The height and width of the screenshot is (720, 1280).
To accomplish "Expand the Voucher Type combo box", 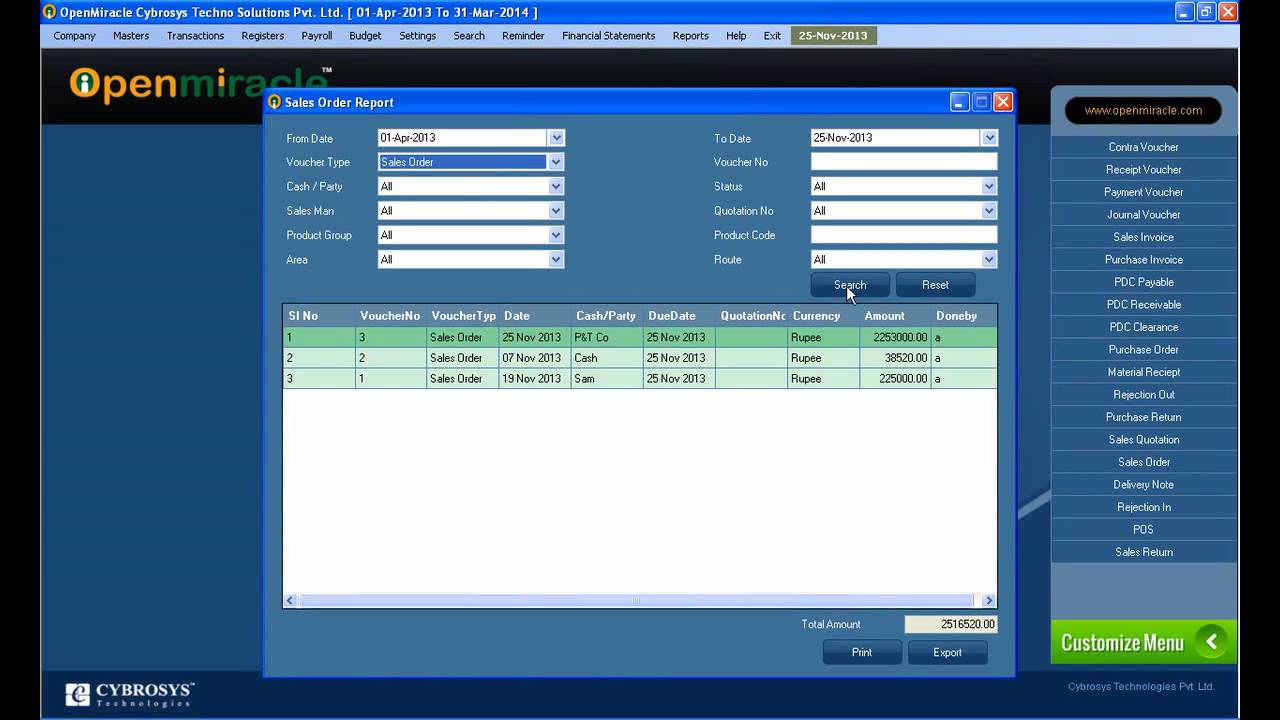I will click(x=557, y=162).
